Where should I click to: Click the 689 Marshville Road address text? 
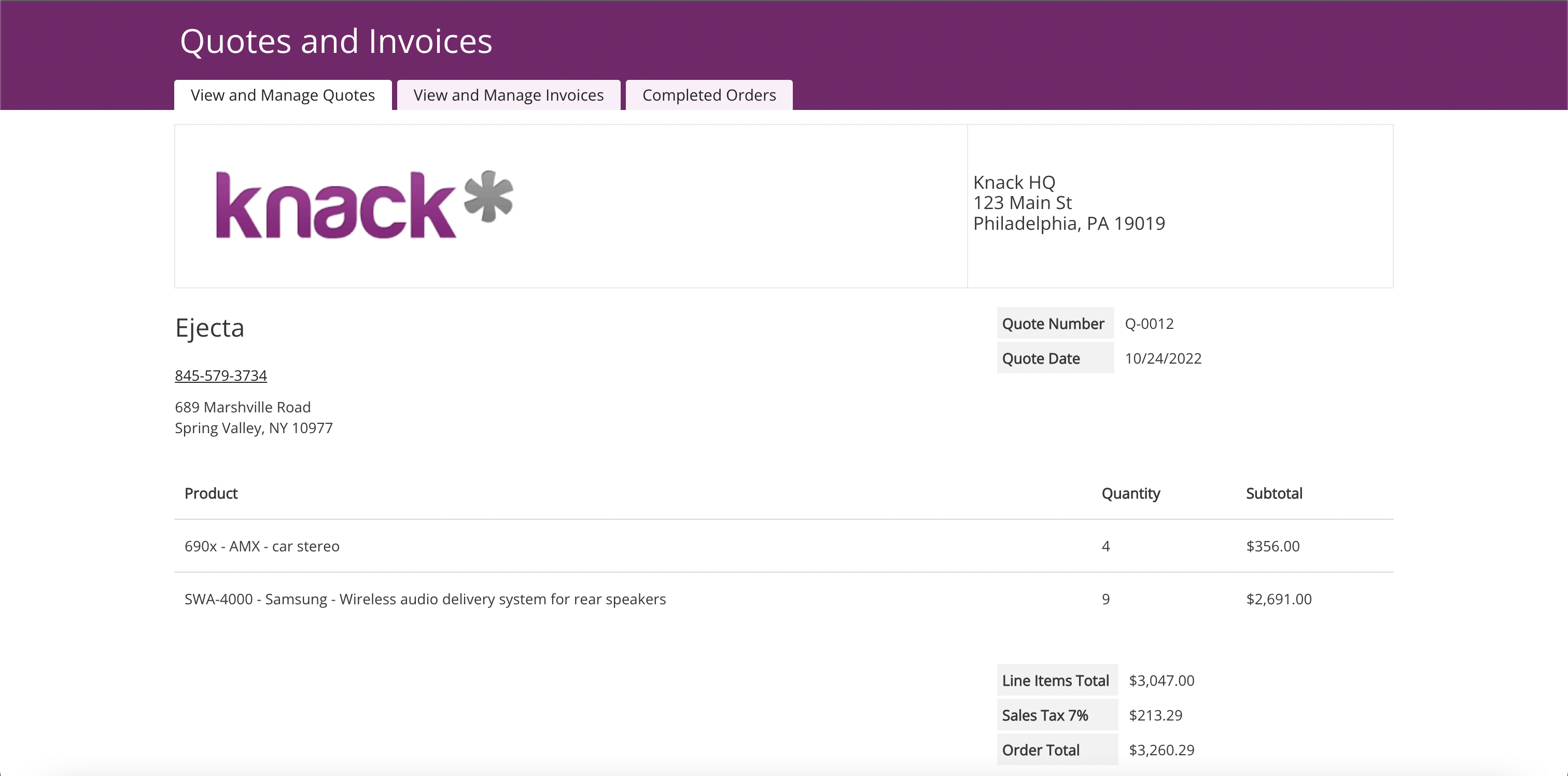pos(242,407)
